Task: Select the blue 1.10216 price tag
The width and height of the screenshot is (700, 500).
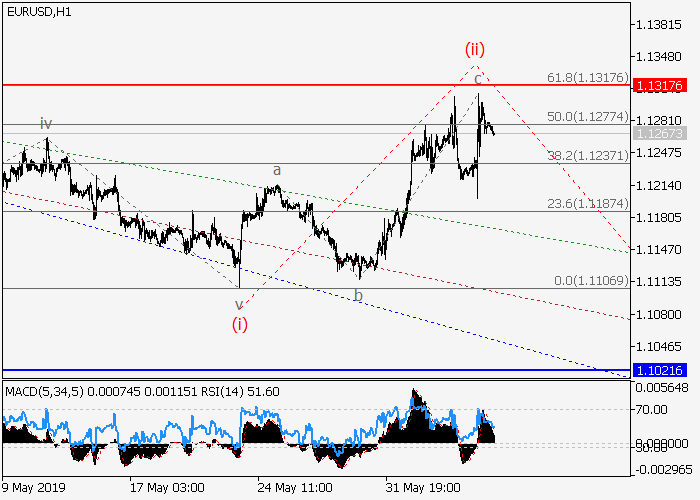Action: coord(659,370)
